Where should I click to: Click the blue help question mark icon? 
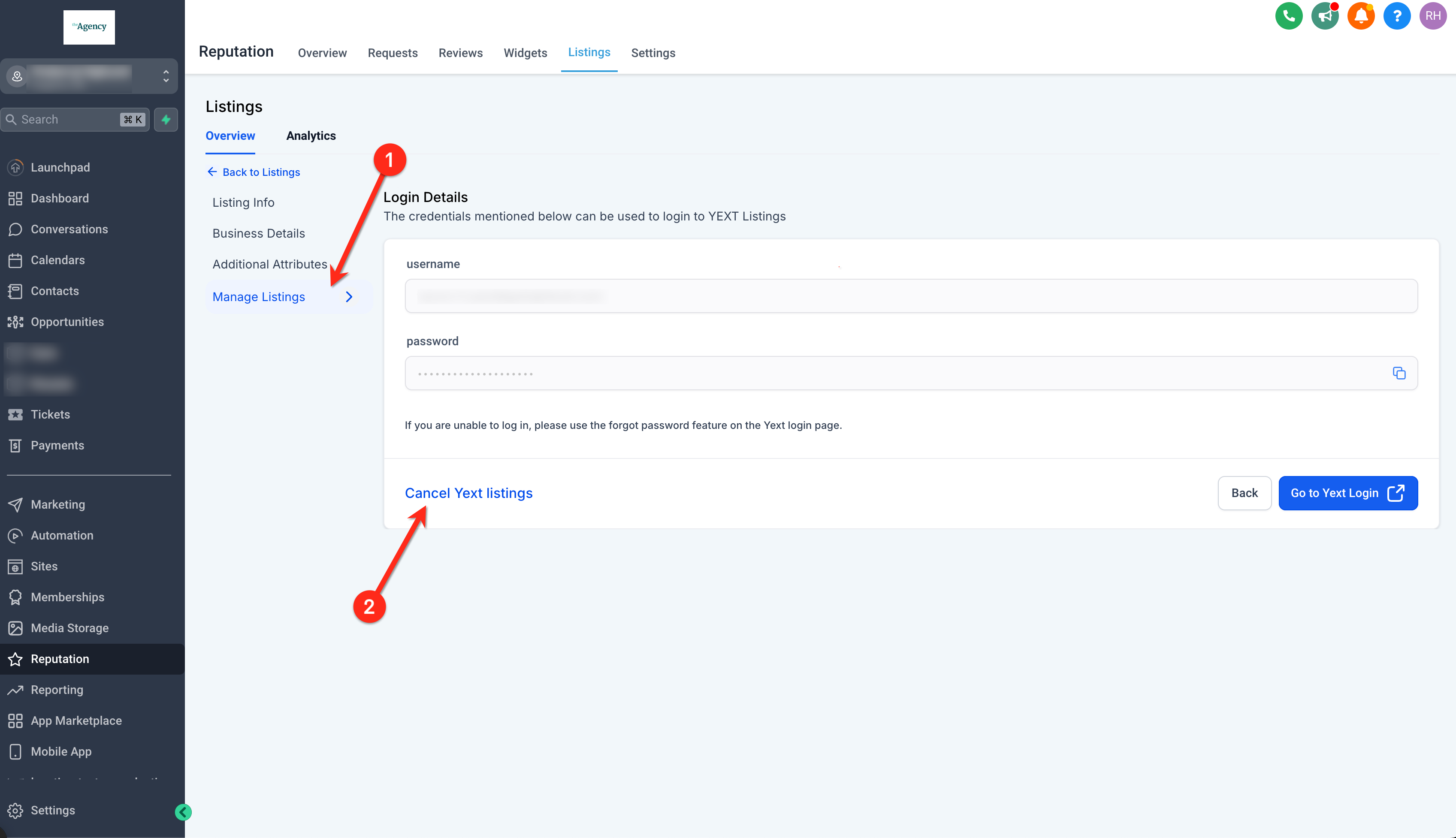tap(1396, 15)
